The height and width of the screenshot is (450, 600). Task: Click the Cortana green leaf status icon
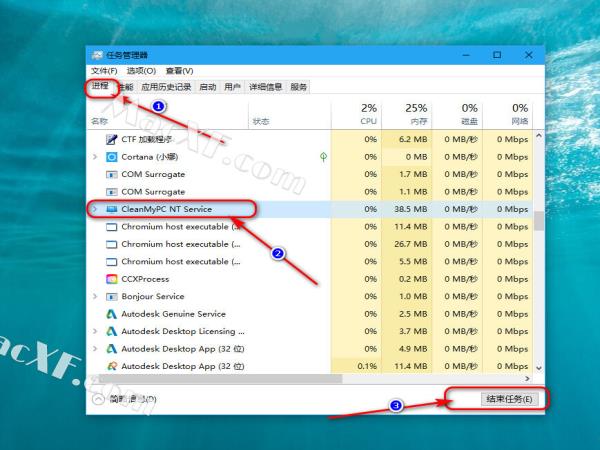(323, 157)
